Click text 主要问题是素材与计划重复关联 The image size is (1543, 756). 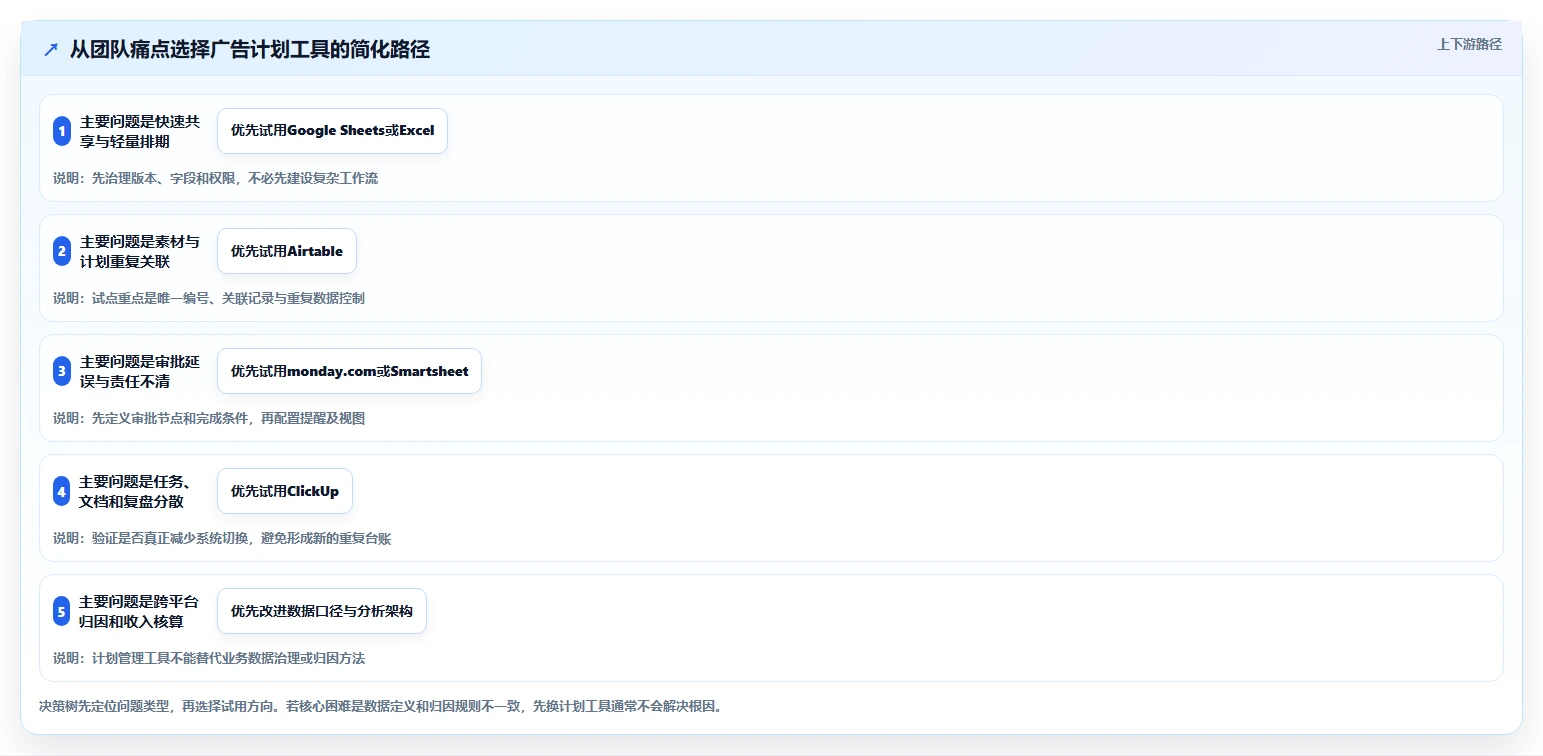tap(140, 251)
